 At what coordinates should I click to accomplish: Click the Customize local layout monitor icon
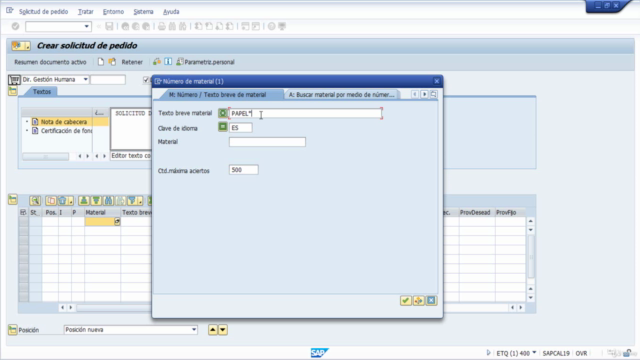(282, 27)
